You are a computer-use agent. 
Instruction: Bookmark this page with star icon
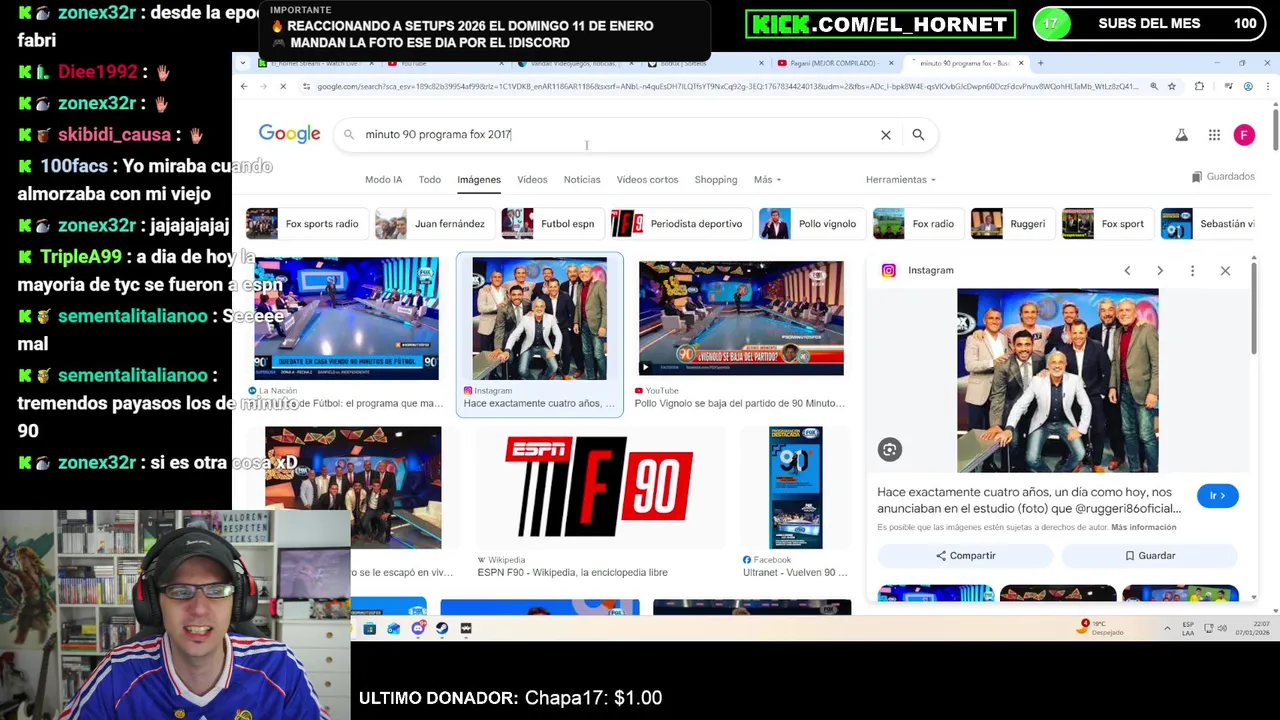(x=1172, y=87)
